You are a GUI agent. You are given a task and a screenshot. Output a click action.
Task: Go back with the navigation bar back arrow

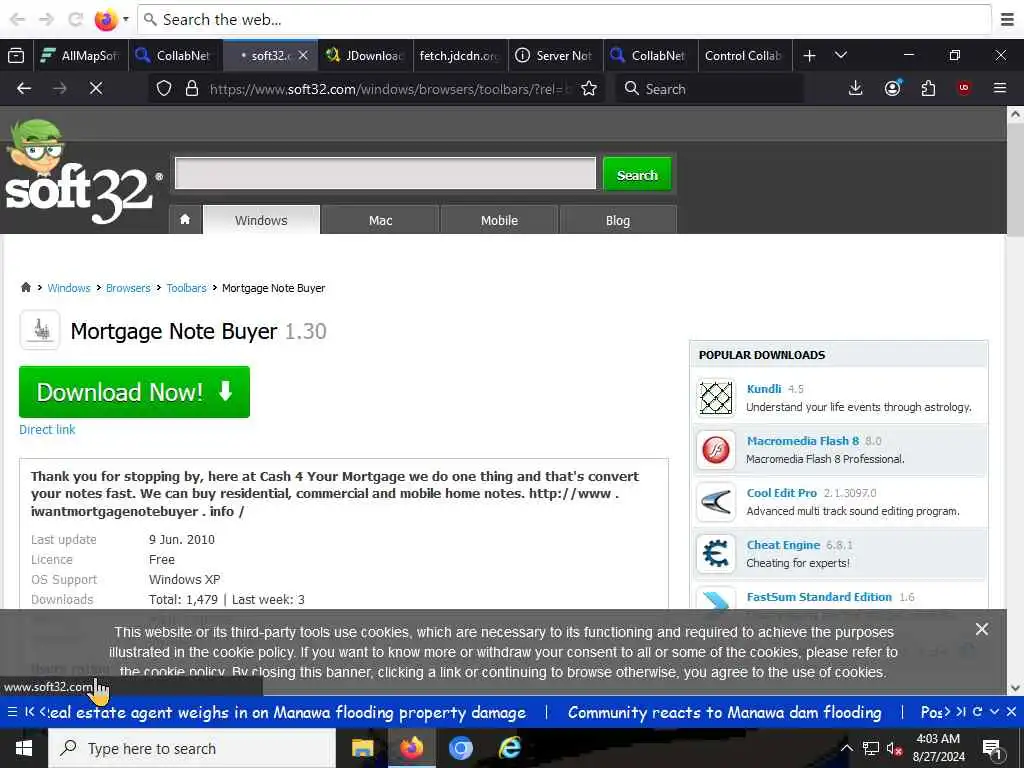point(24,88)
